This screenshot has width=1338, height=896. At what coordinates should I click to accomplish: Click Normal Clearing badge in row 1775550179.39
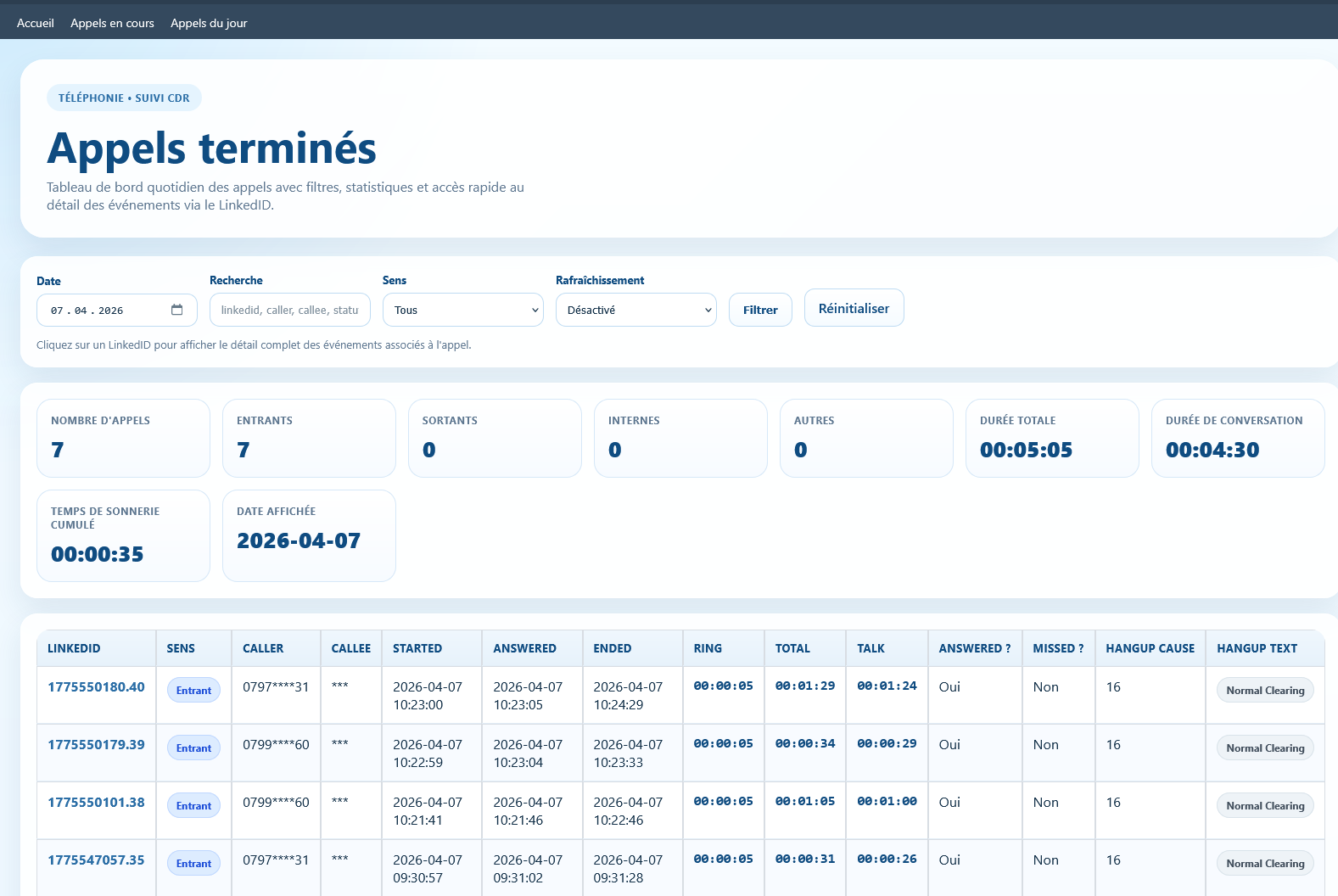point(1265,748)
